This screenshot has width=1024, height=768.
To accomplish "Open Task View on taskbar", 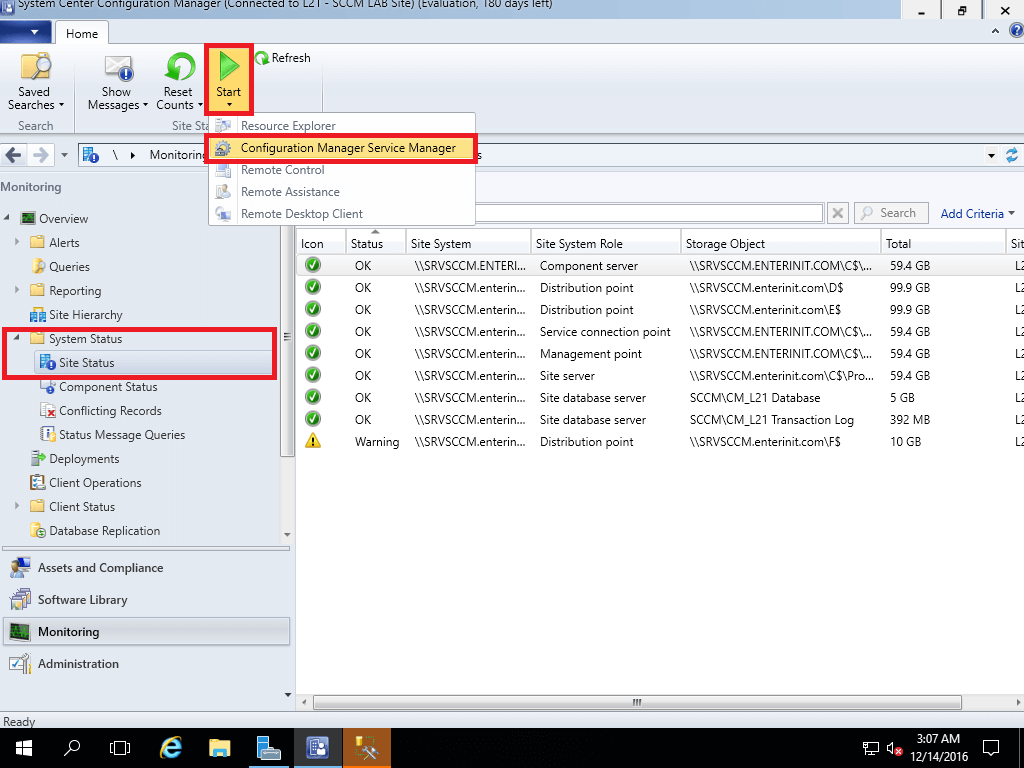I will point(120,748).
